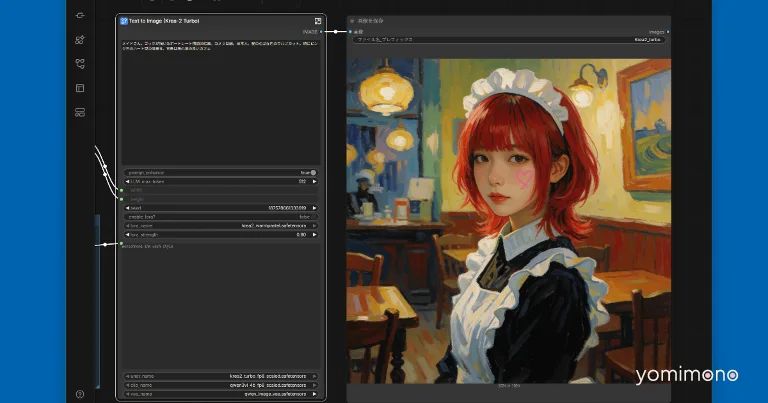Click the green height input port
The height and width of the screenshot is (403, 768).
coord(121,199)
